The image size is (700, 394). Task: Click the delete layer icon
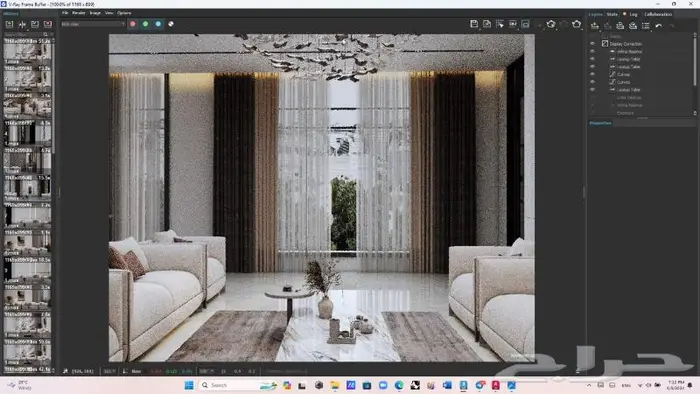pyautogui.click(x=608, y=26)
